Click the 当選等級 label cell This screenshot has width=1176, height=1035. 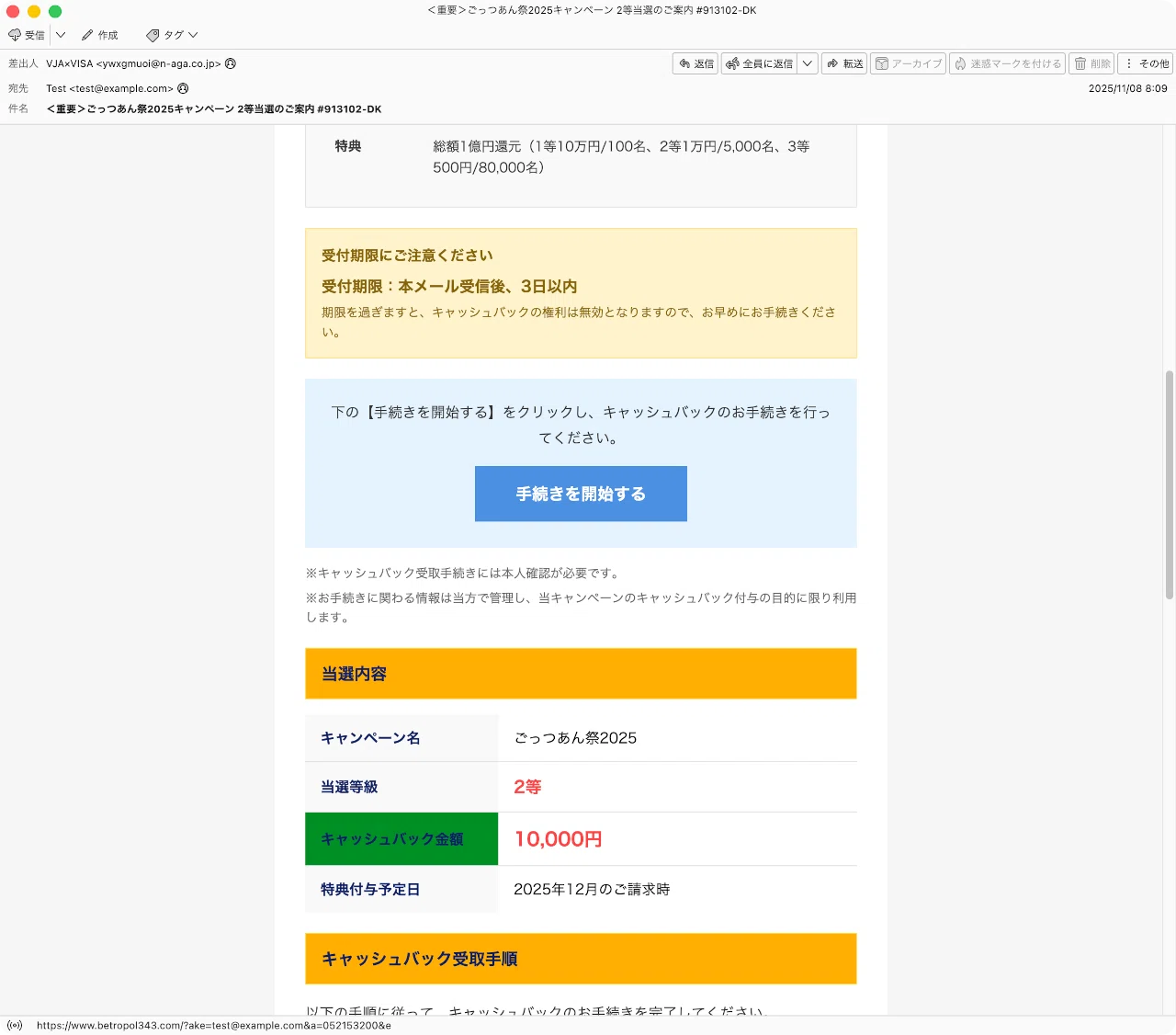(401, 787)
